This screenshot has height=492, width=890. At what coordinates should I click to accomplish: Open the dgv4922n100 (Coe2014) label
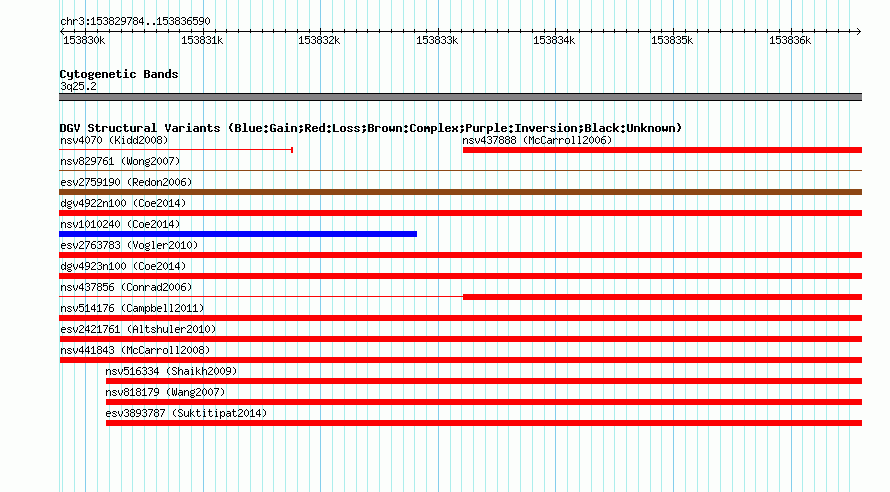coord(123,203)
